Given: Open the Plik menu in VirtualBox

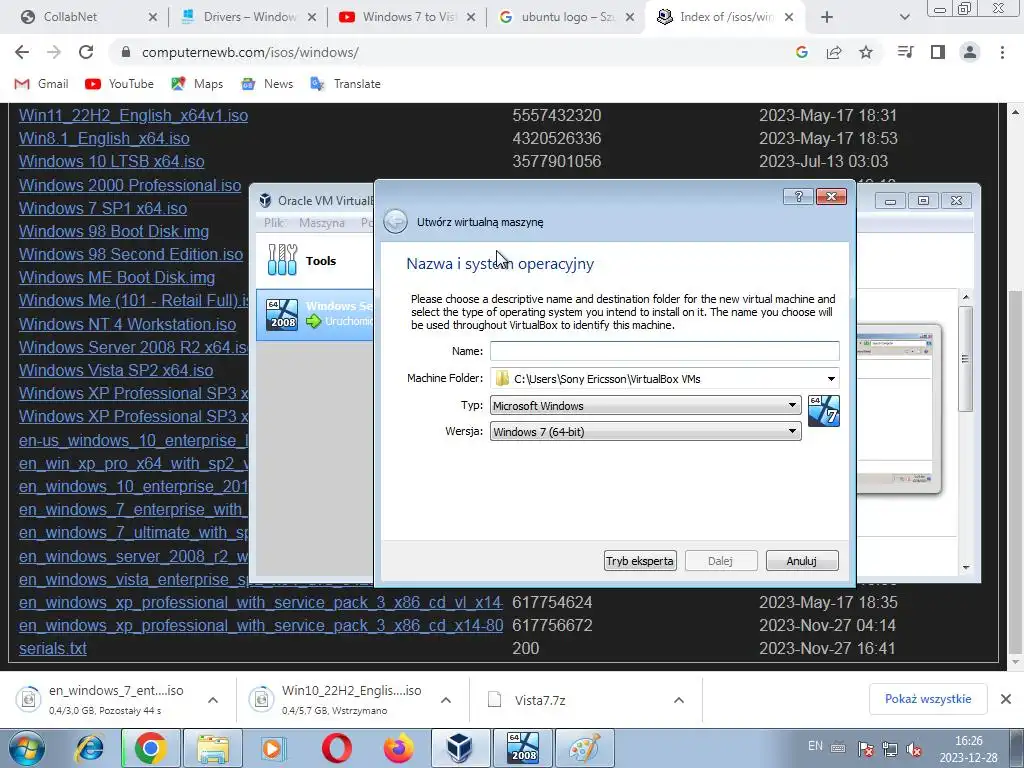Looking at the screenshot, I should [273, 223].
